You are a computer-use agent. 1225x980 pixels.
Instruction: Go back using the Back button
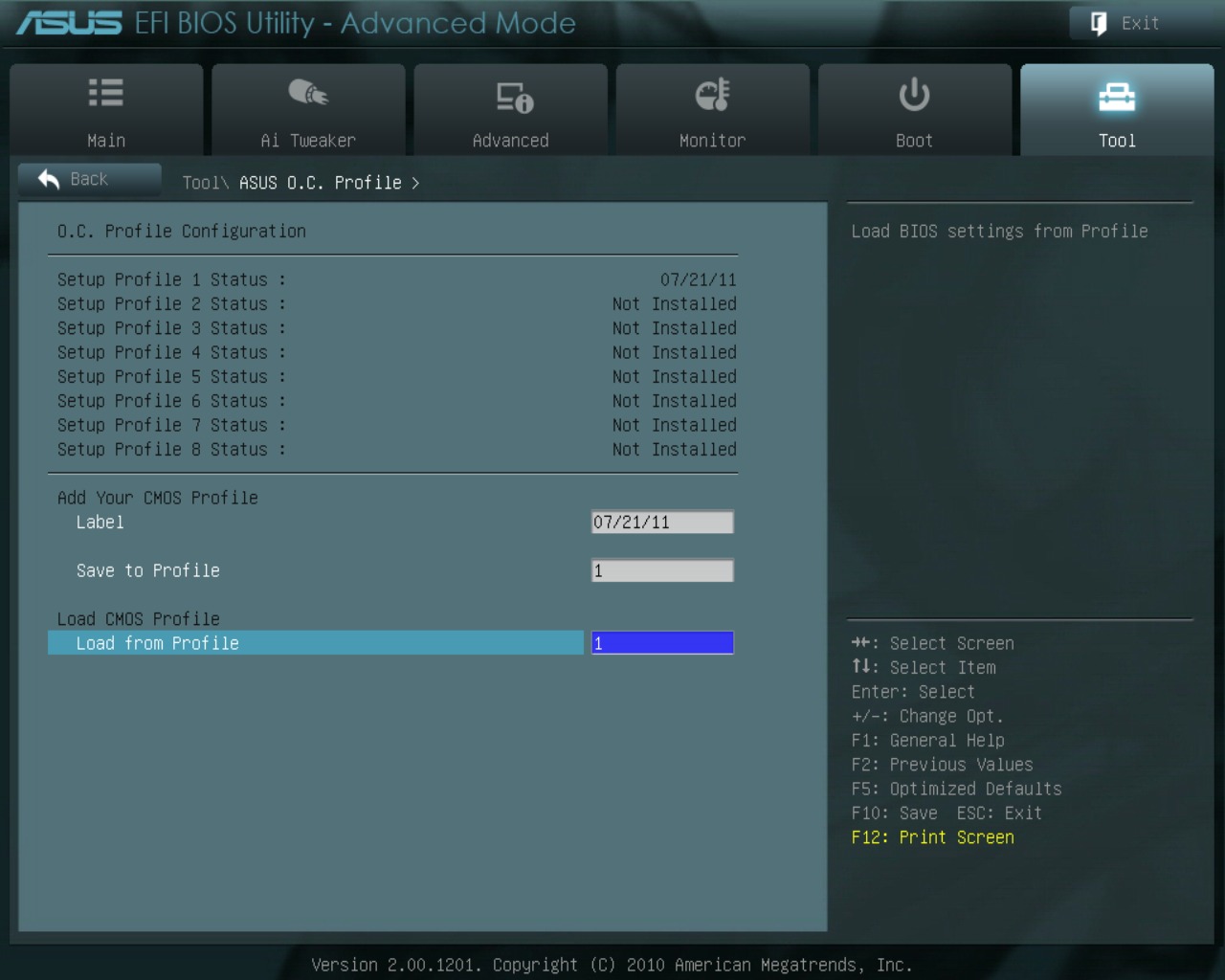[89, 179]
